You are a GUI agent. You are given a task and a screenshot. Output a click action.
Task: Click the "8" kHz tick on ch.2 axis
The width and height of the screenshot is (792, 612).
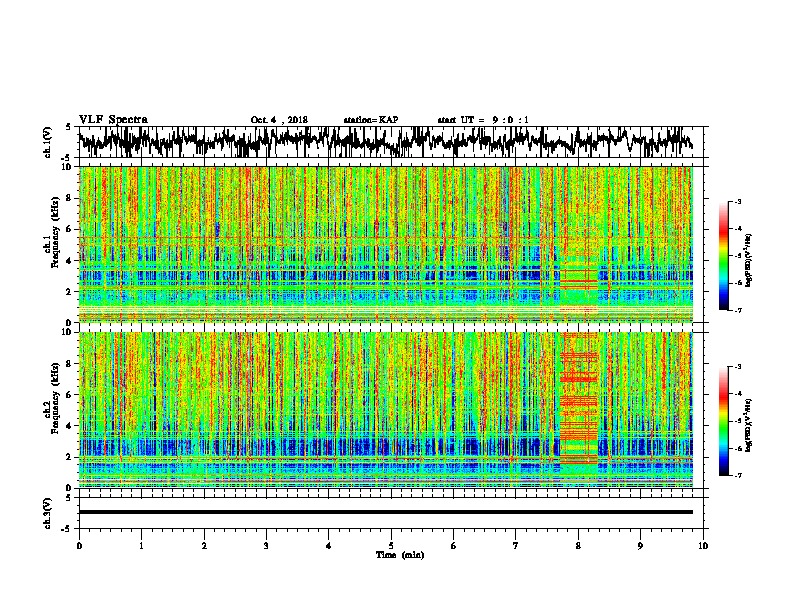pyautogui.click(x=71, y=364)
